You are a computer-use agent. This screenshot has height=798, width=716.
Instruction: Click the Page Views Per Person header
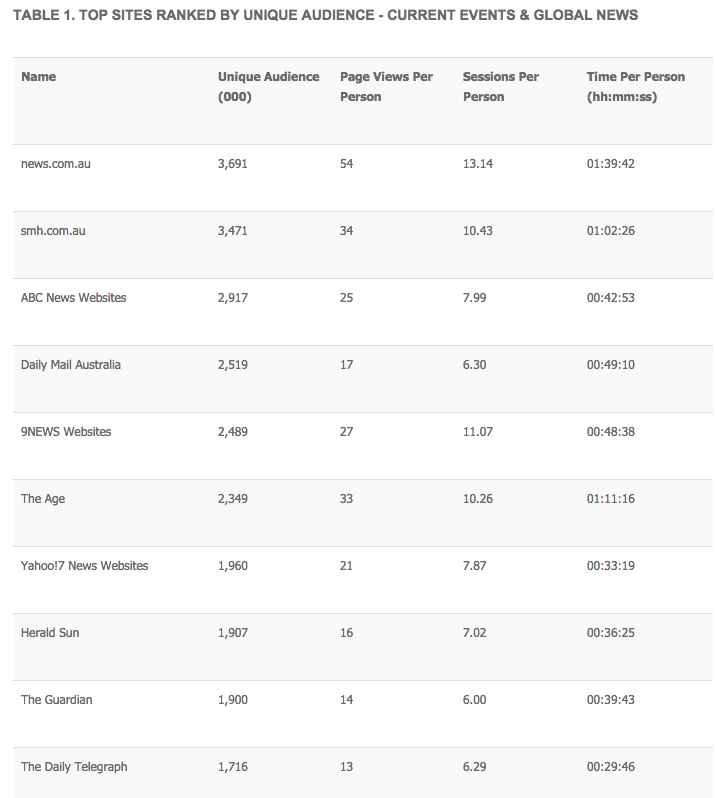[x=386, y=87]
